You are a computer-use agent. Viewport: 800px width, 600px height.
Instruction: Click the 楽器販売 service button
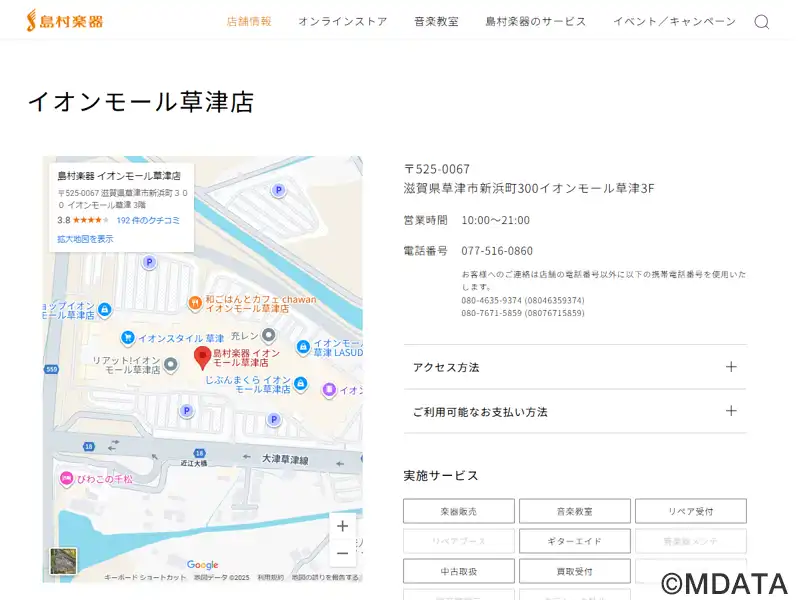click(459, 511)
